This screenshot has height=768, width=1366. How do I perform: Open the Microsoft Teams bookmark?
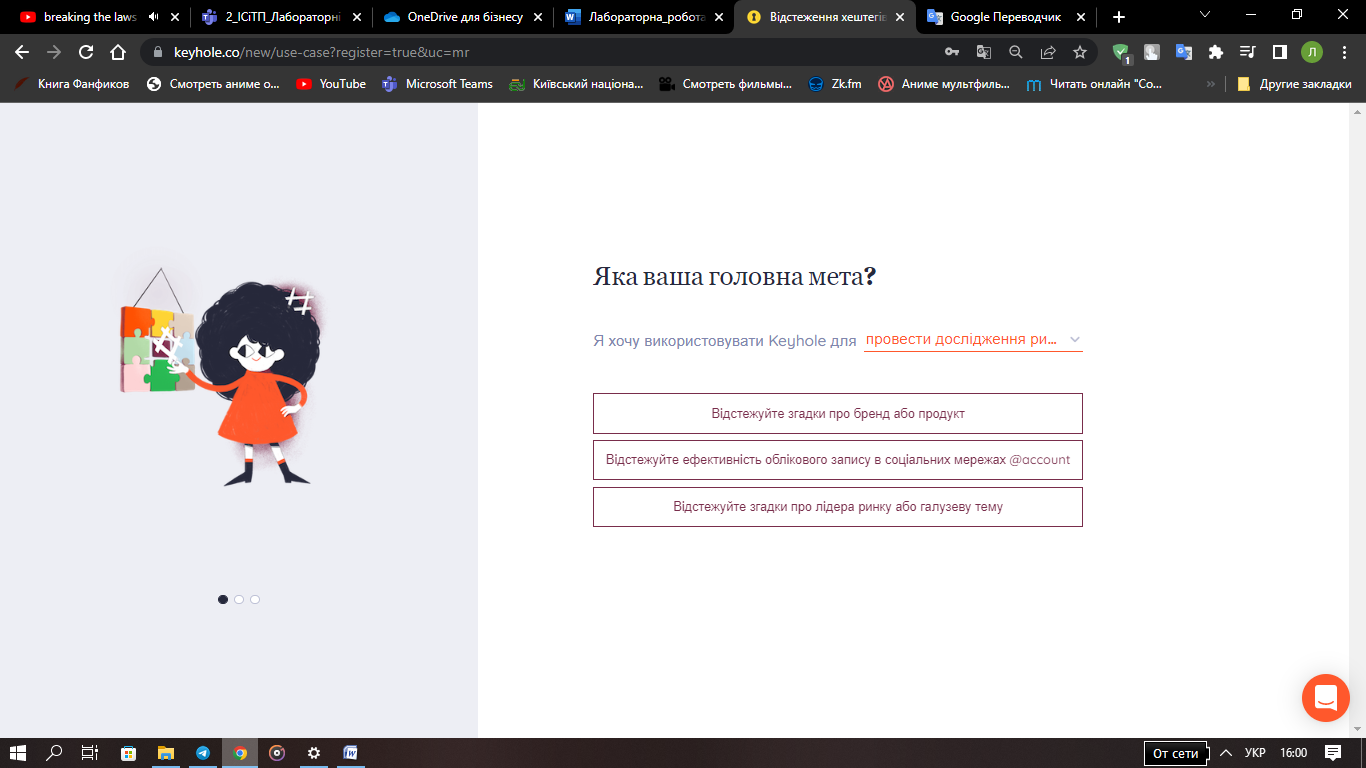[x=438, y=84]
